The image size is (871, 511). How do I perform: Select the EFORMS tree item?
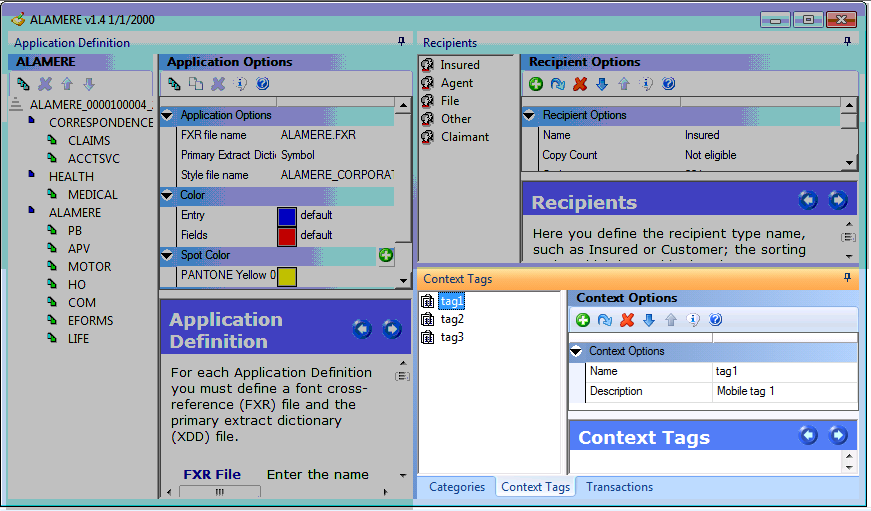pos(91,320)
